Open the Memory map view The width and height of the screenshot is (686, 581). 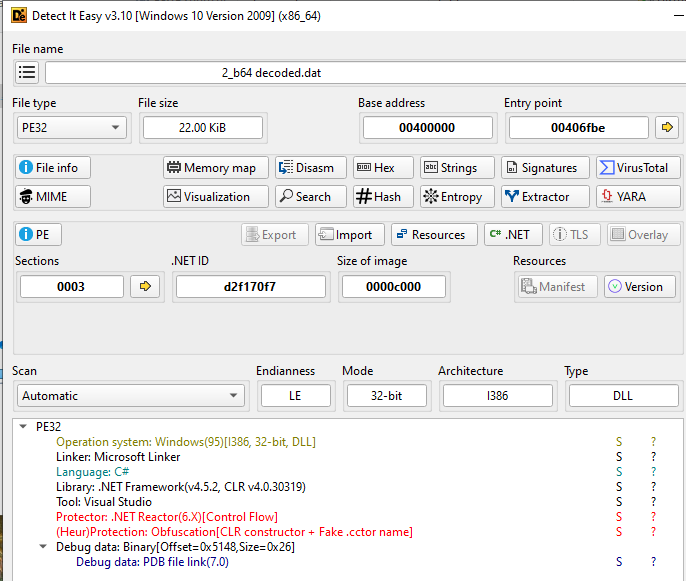click(216, 168)
